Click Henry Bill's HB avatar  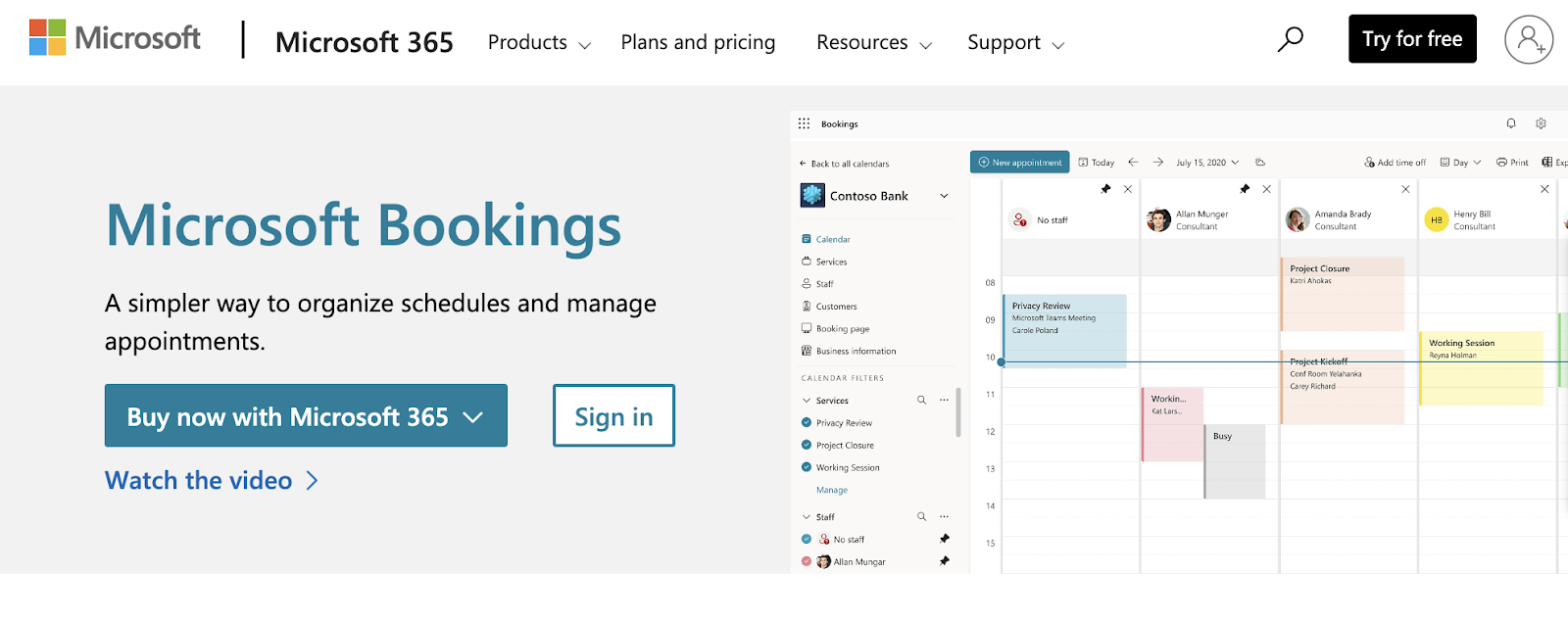1436,220
